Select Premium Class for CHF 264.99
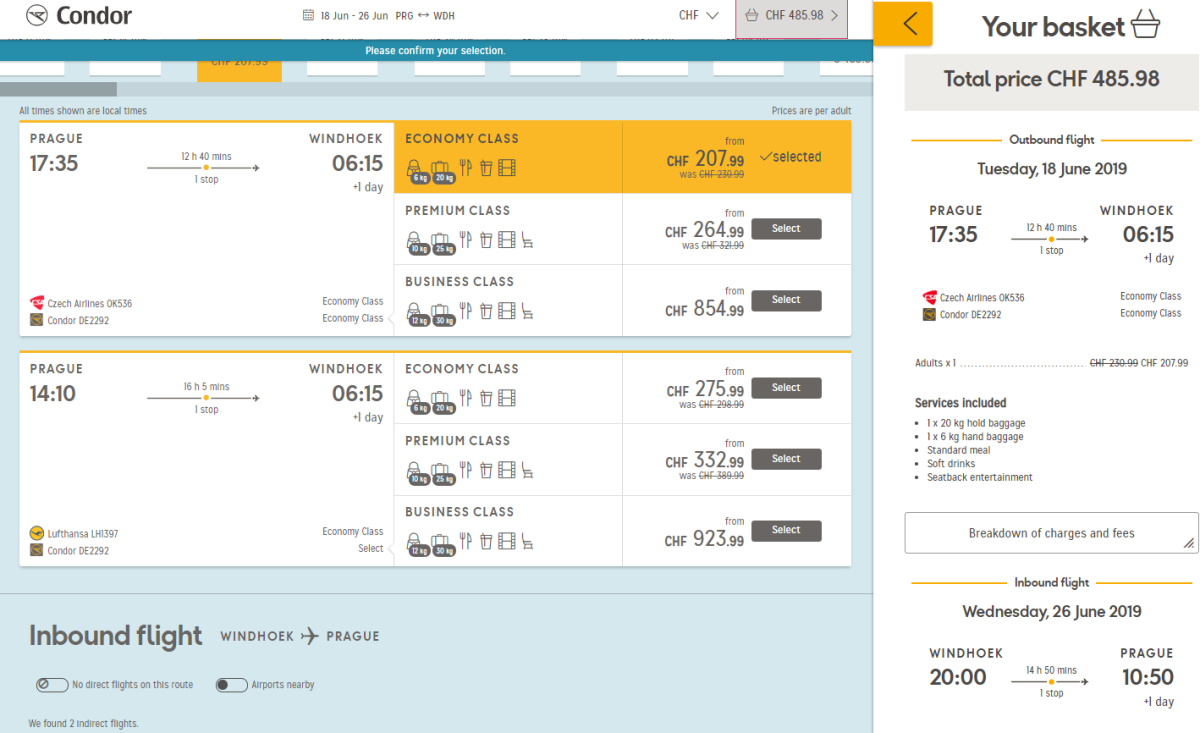1200x733 pixels. 786,229
